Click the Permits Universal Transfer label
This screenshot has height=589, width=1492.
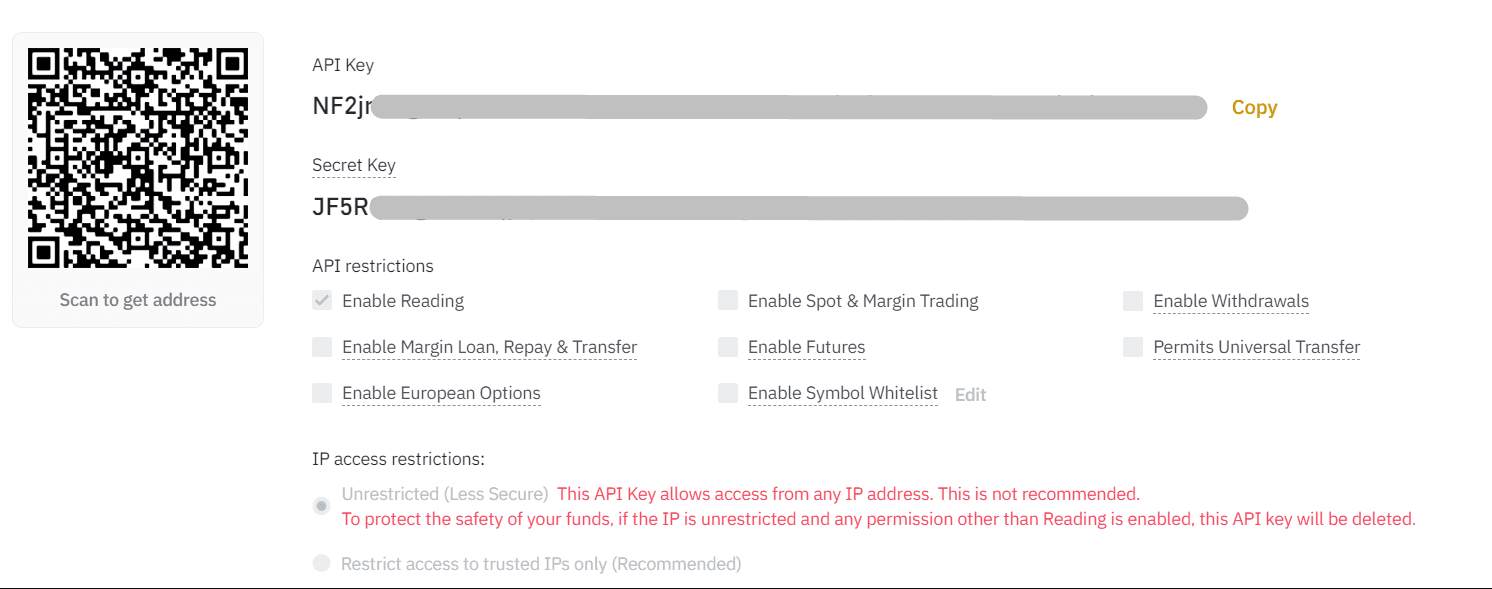click(x=1256, y=347)
